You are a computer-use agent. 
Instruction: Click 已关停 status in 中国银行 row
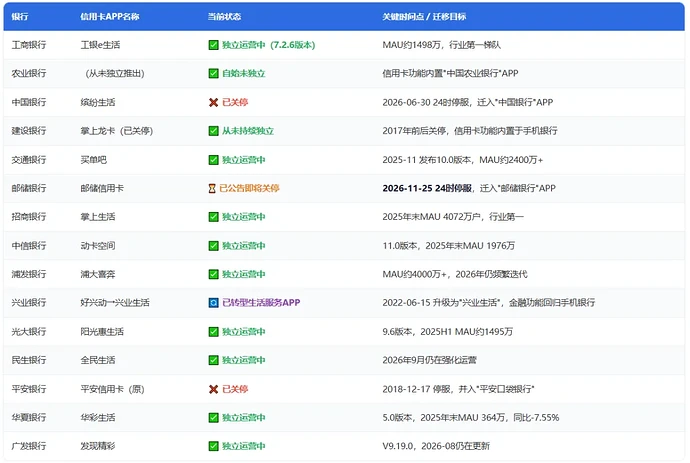click(x=235, y=103)
